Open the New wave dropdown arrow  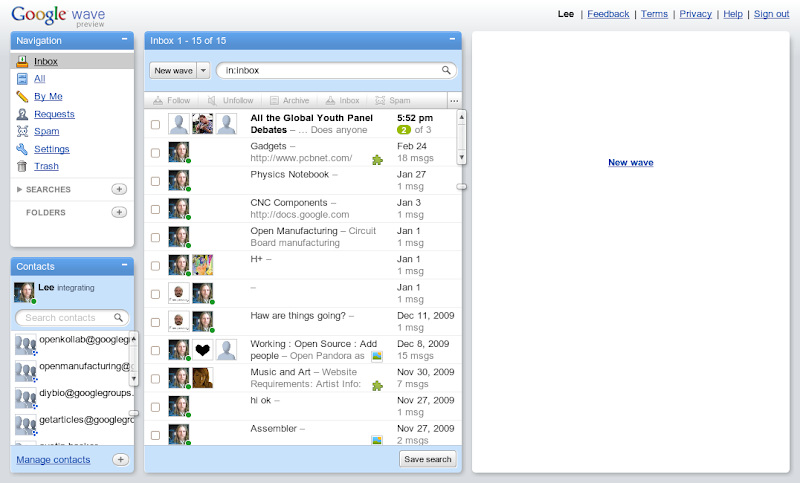click(203, 70)
